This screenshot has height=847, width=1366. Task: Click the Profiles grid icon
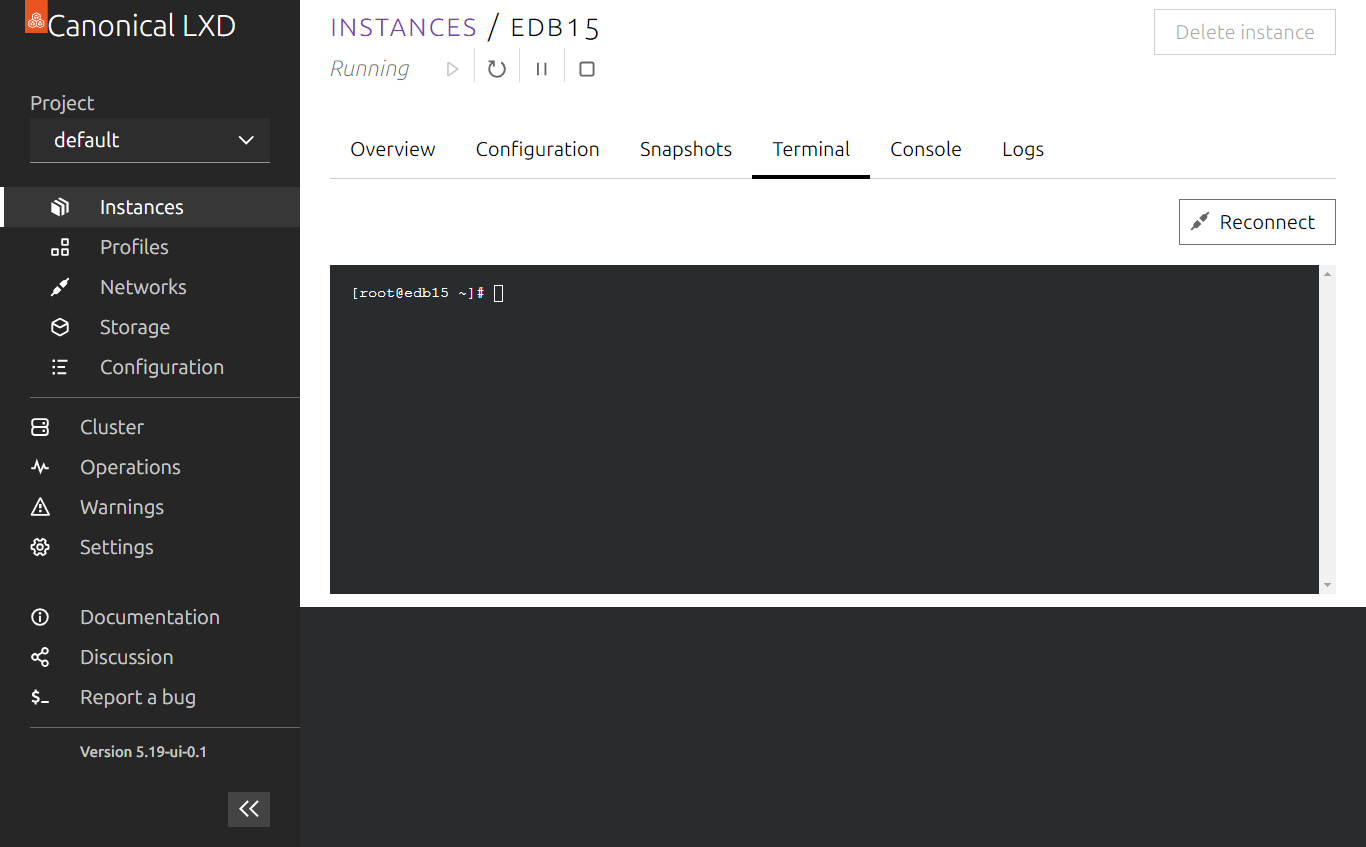pos(60,247)
